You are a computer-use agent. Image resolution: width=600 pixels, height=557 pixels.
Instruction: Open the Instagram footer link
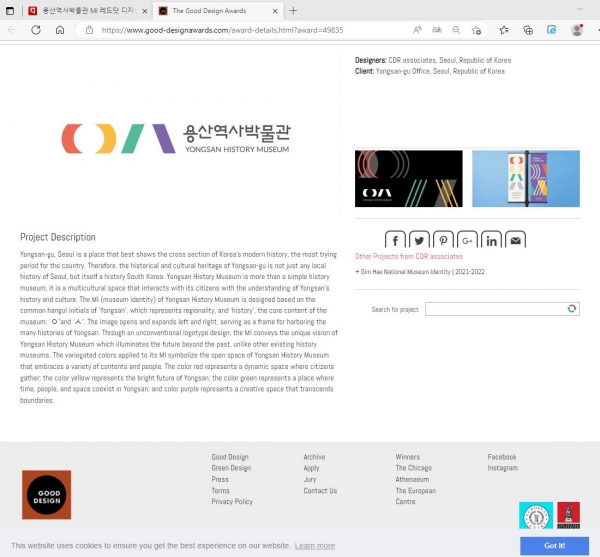(502, 468)
